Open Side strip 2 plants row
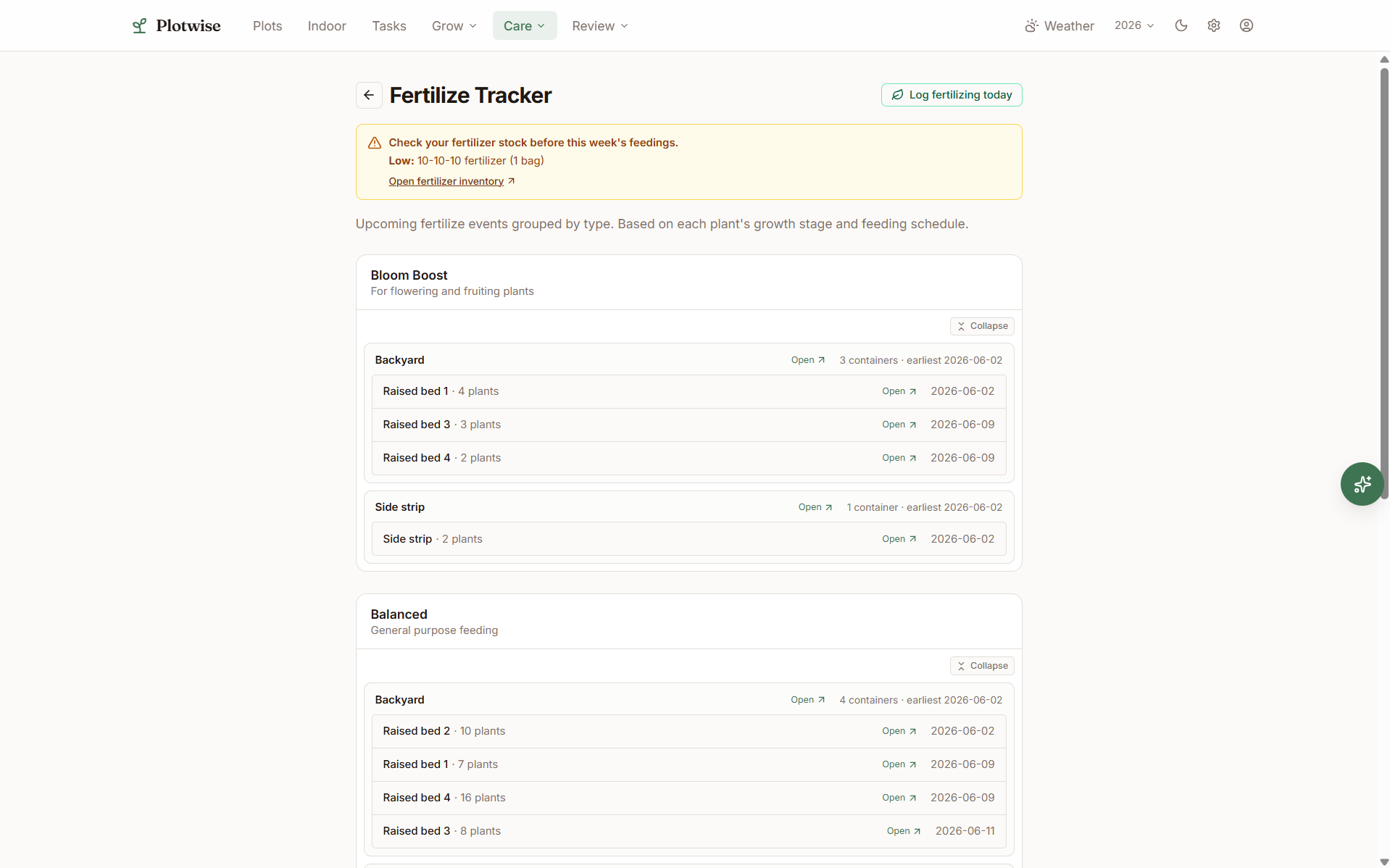The image size is (1390, 868). pyautogui.click(x=899, y=539)
